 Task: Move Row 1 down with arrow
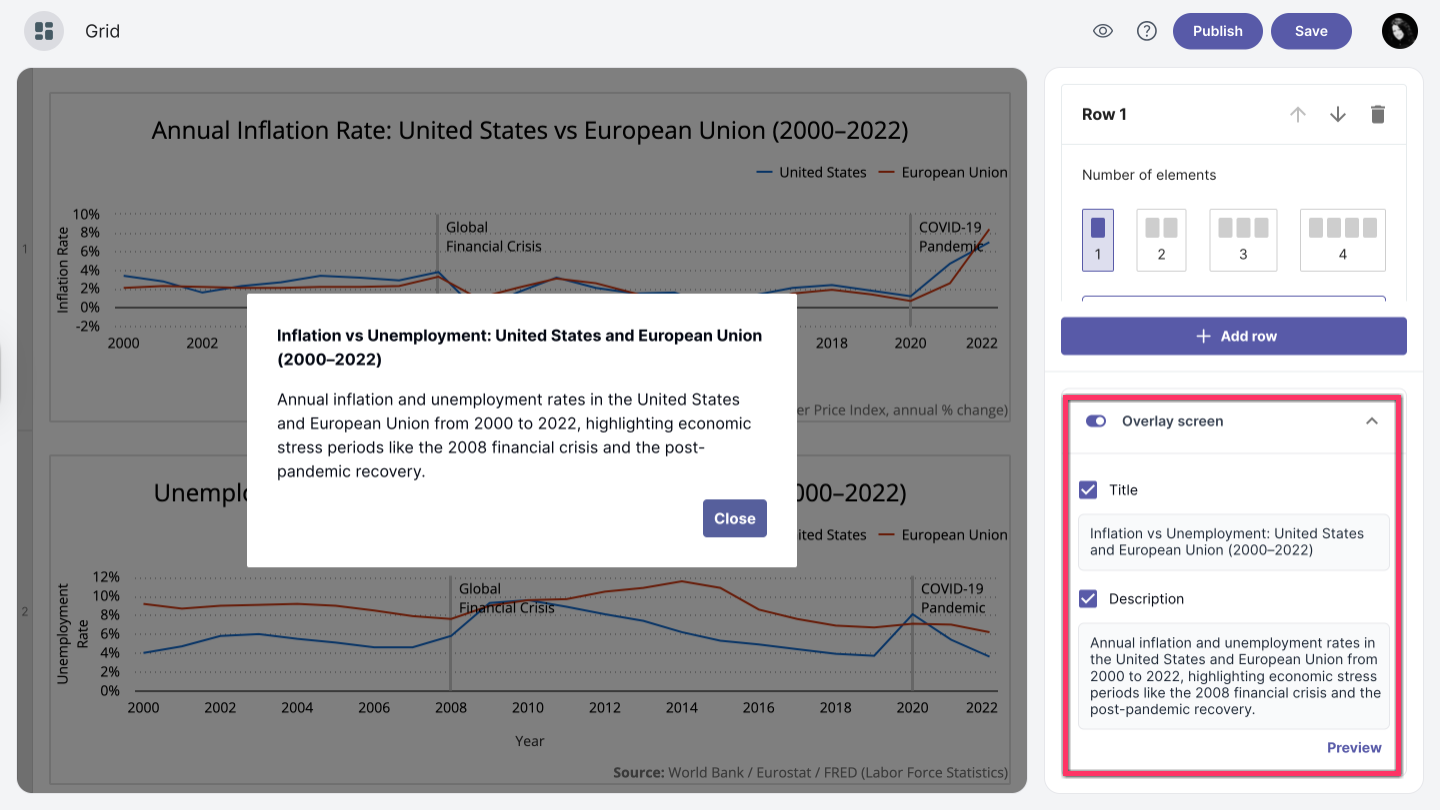point(1338,114)
